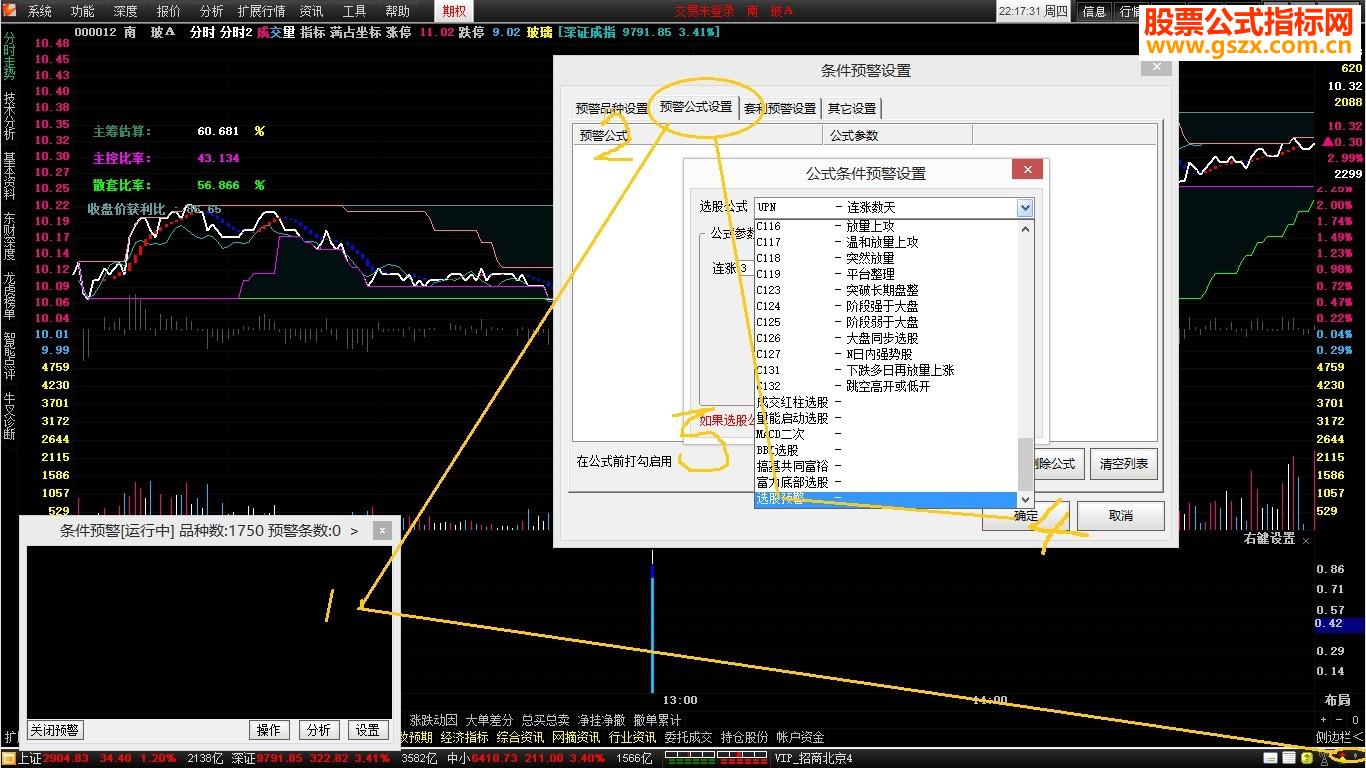1366x768 pixels.
Task: Select 富力底部选股 in formula list
Action: 885,482
